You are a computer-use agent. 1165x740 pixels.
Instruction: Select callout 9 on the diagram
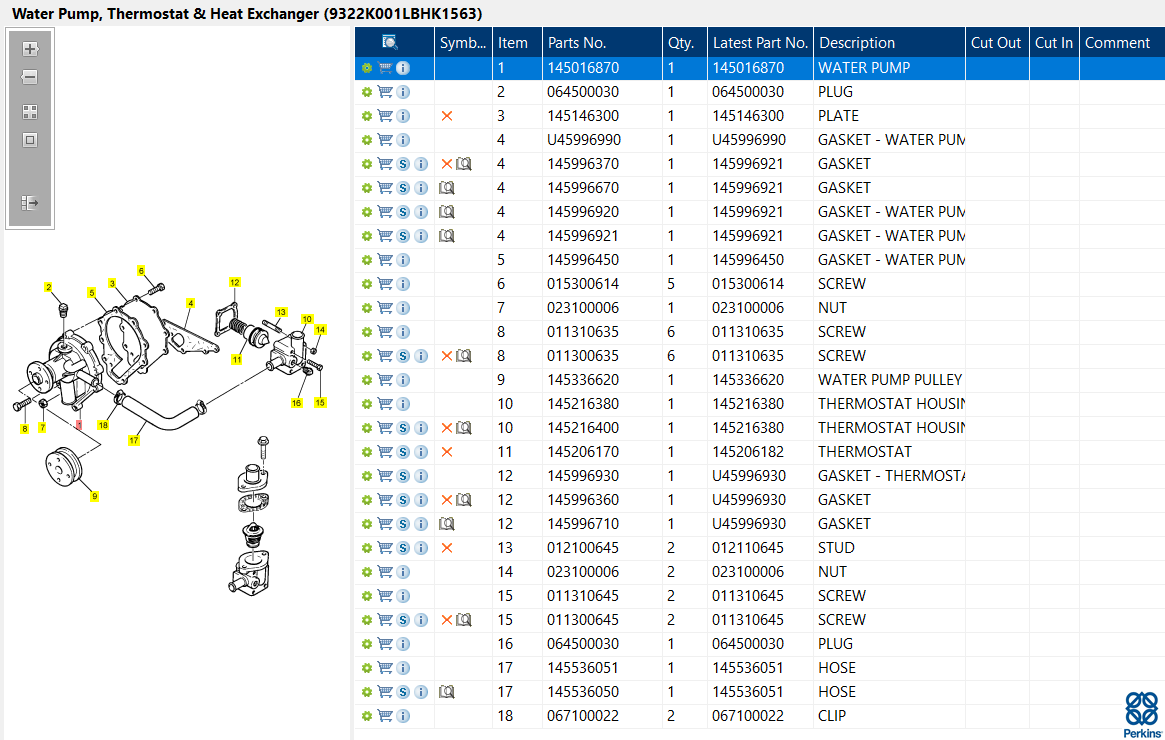coord(94,496)
